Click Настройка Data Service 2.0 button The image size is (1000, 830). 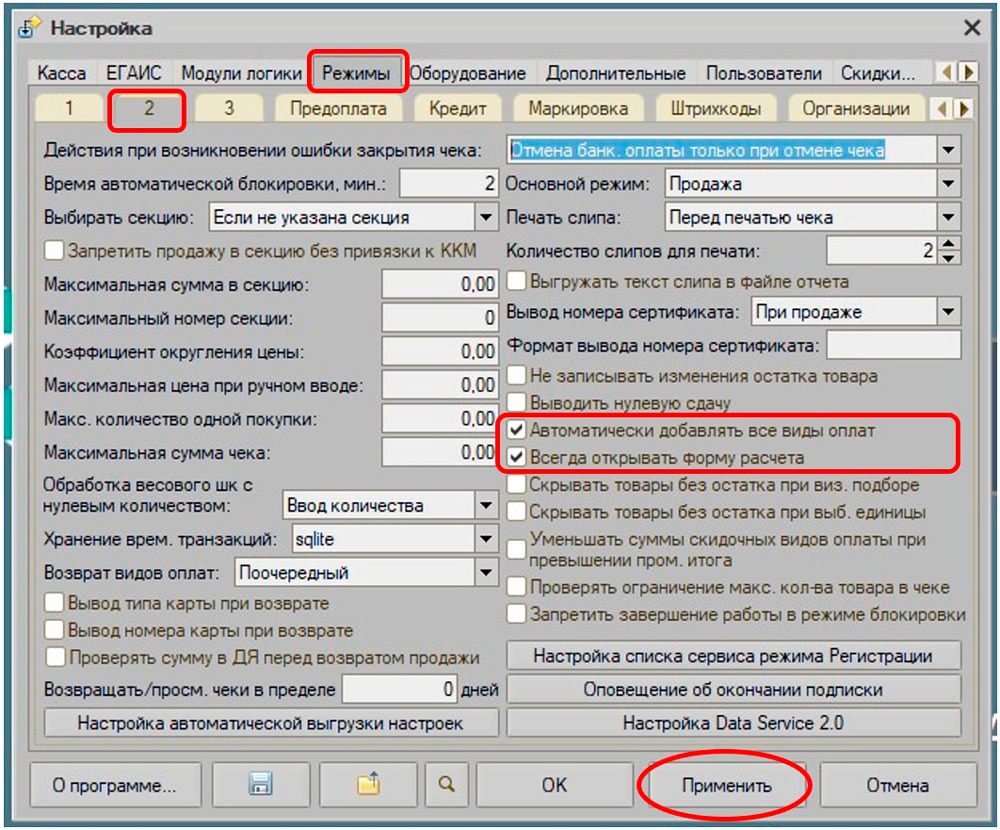click(733, 723)
